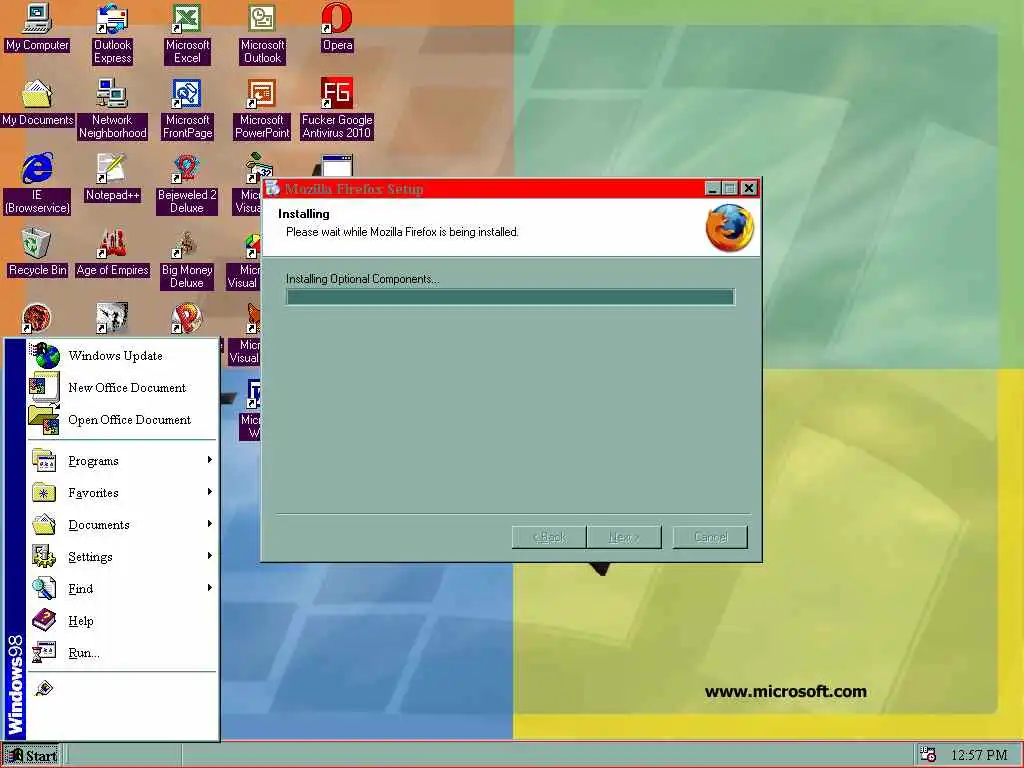Expand the Favorites submenu
The width and height of the screenshot is (1024, 768).
(122, 492)
